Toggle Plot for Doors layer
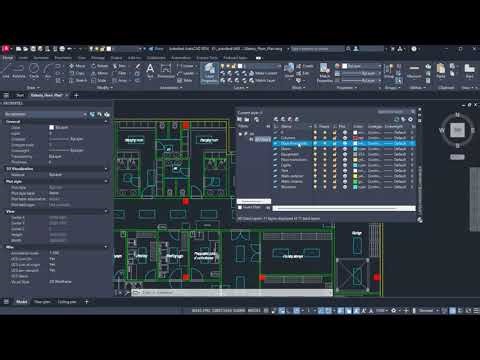Screen dimensions: 480x360 pos(345,149)
